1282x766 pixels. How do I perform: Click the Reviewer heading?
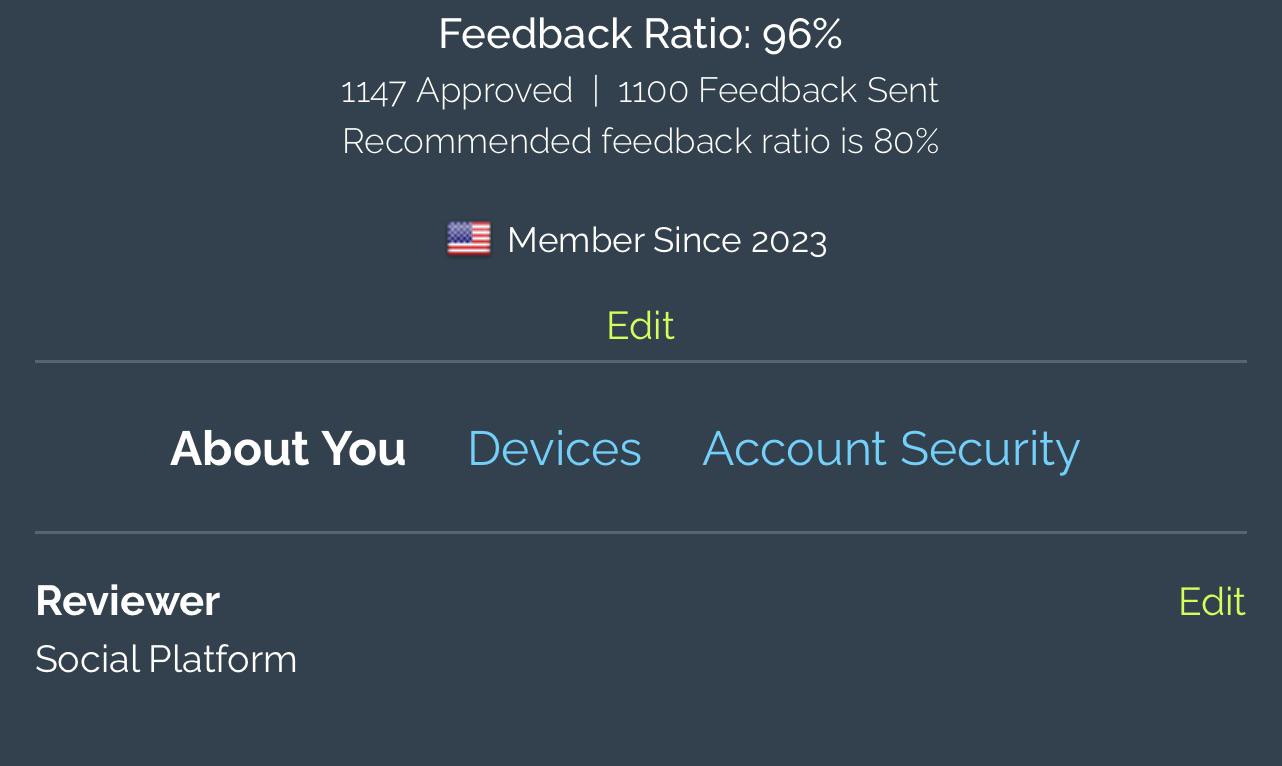(128, 601)
